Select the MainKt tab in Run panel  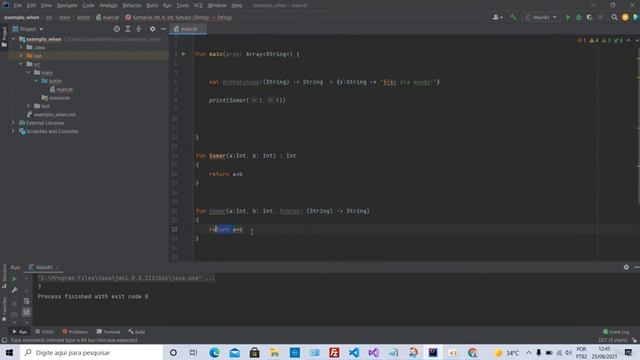tap(44, 267)
